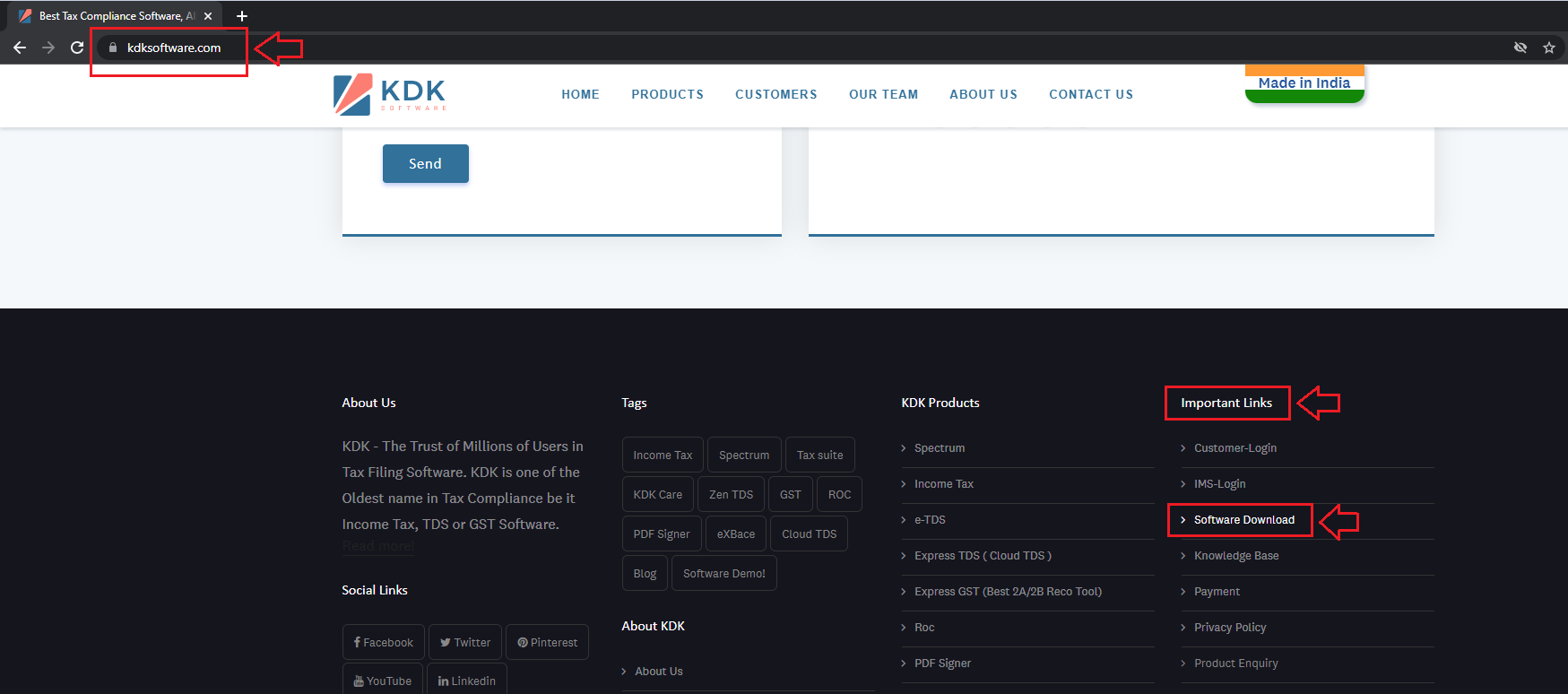The height and width of the screenshot is (694, 1568).
Task: Open Express TDS ( Cloud TDS ) link
Action: 983,555
